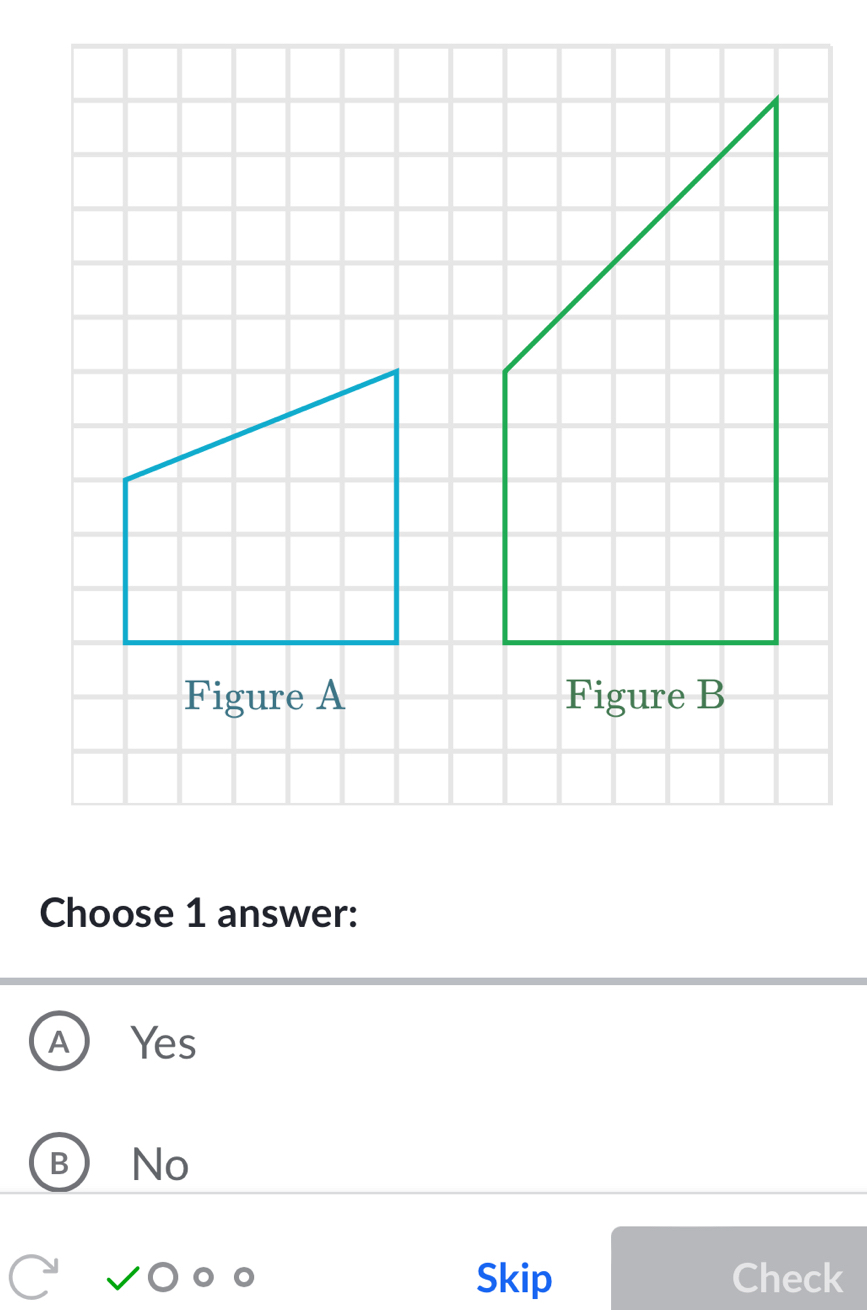Click the Skip link
The height and width of the screenshot is (1310, 867).
coord(513,1276)
